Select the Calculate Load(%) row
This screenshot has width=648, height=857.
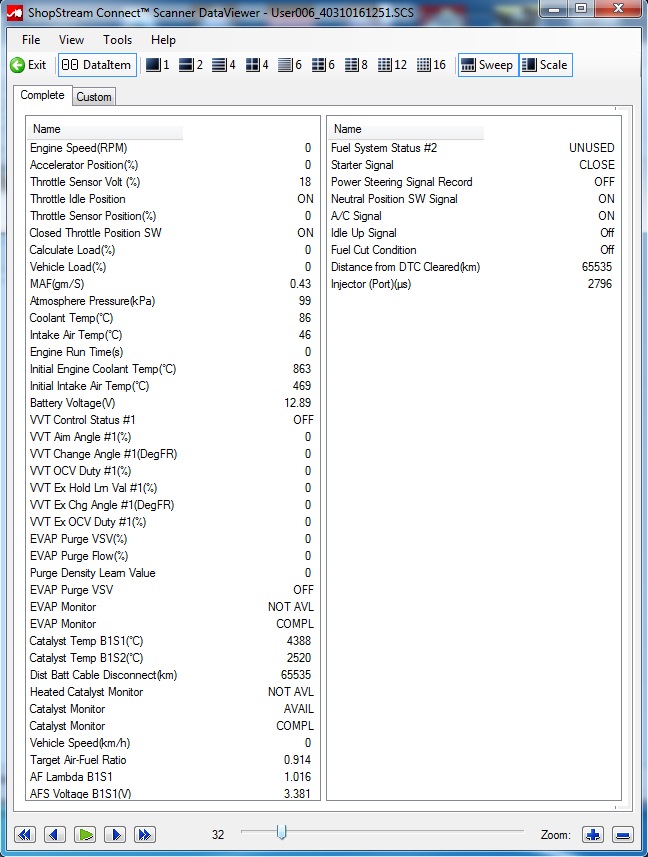(172, 250)
